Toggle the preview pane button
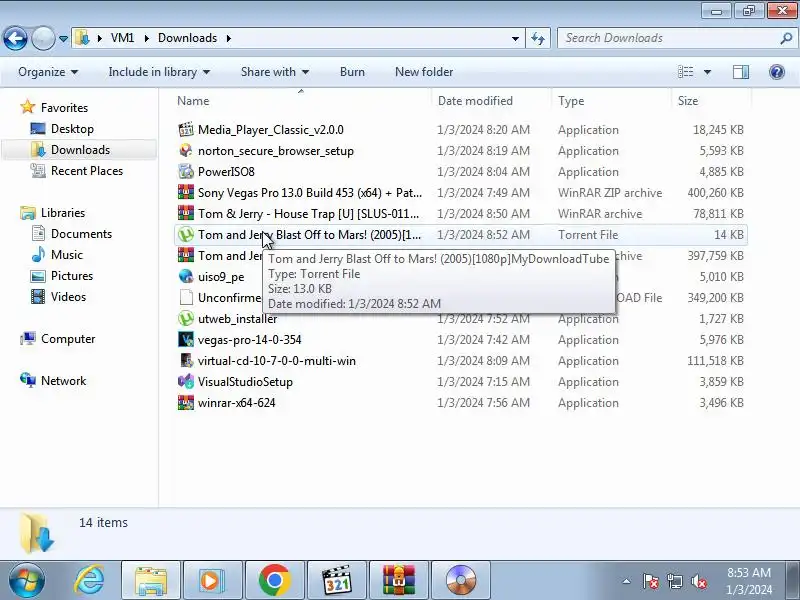Image resolution: width=800 pixels, height=600 pixels. click(x=741, y=72)
